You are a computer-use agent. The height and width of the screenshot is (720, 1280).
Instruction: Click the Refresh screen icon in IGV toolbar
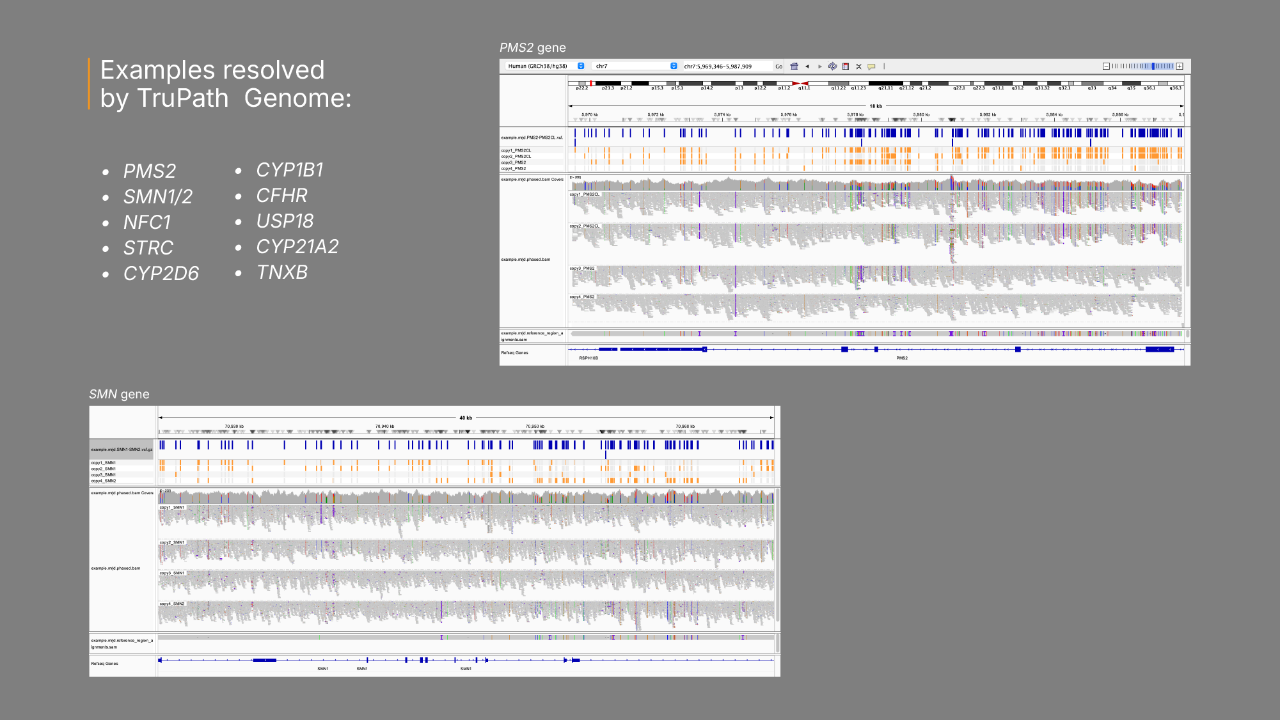(x=832, y=66)
